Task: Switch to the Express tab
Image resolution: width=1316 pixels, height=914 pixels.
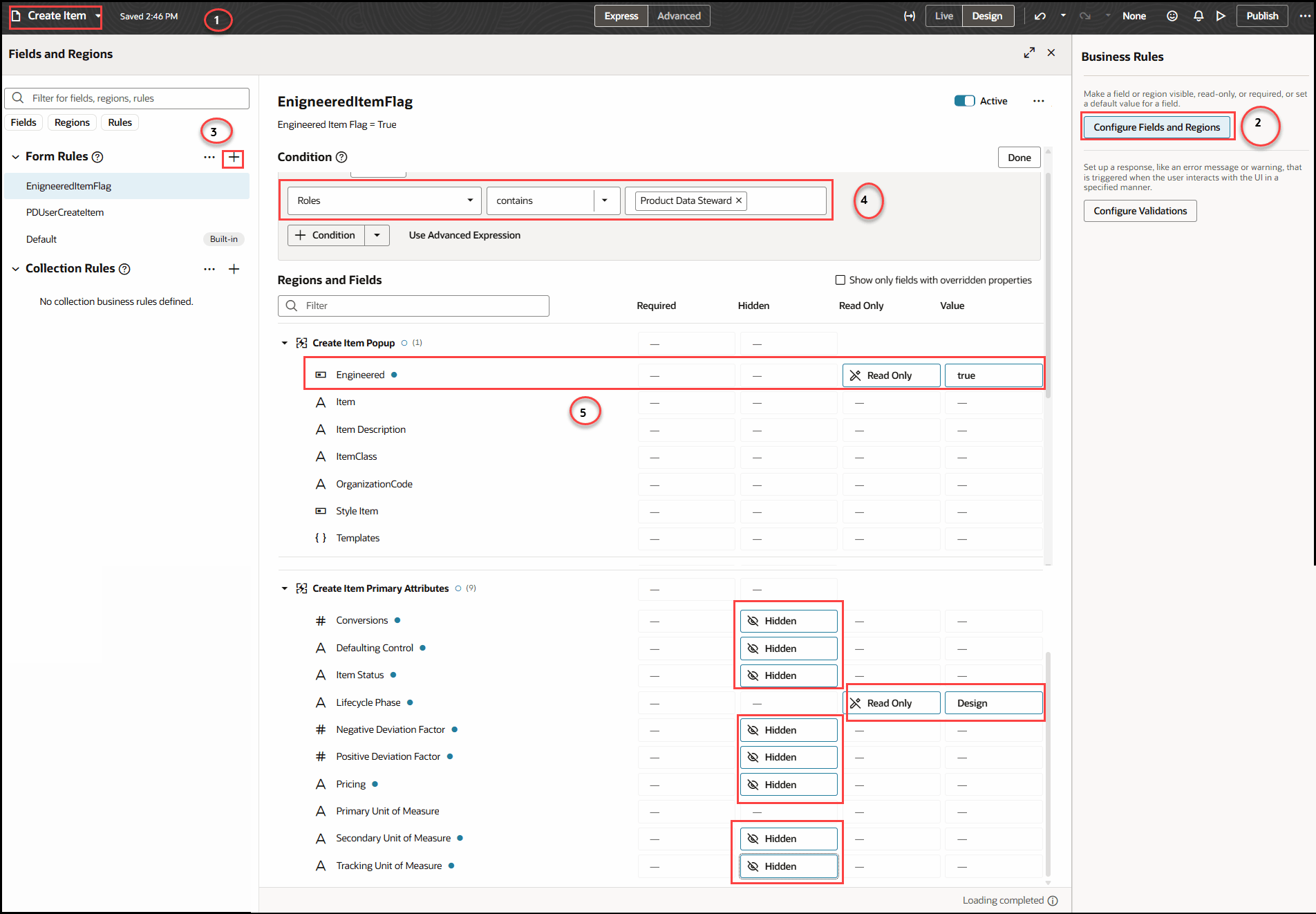Action: 620,15
